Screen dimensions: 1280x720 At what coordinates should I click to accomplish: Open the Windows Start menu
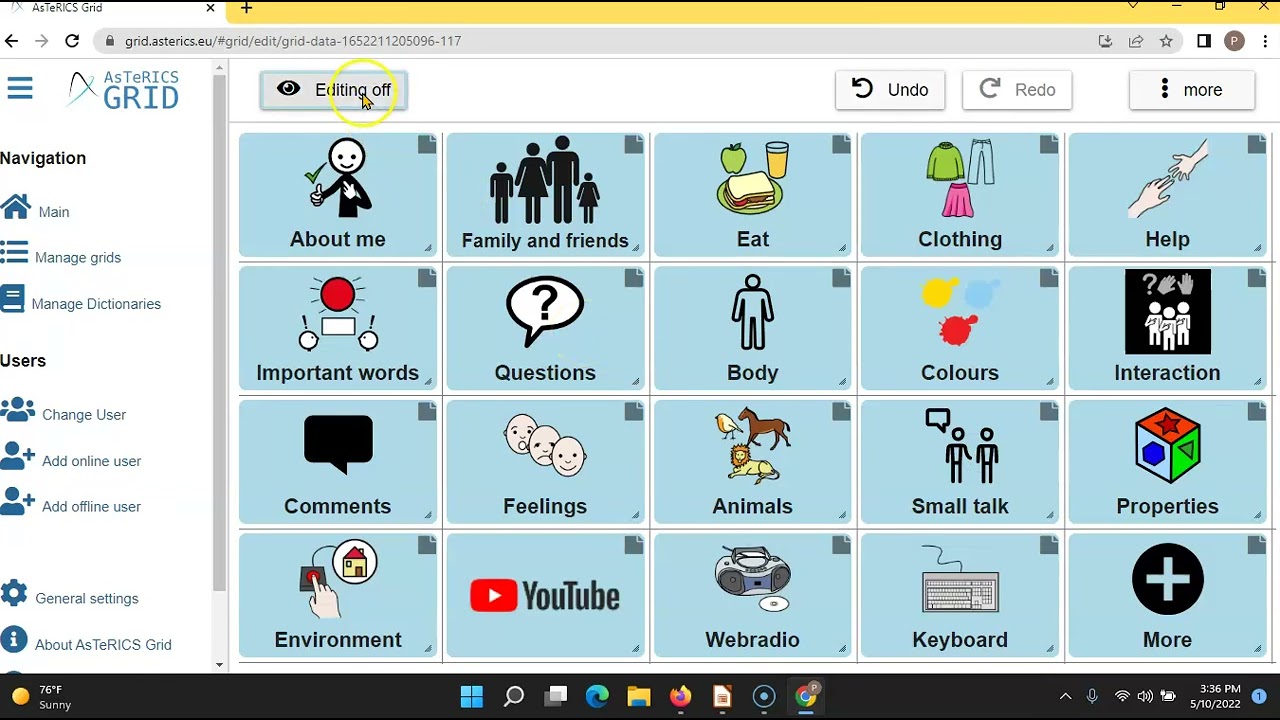[471, 696]
